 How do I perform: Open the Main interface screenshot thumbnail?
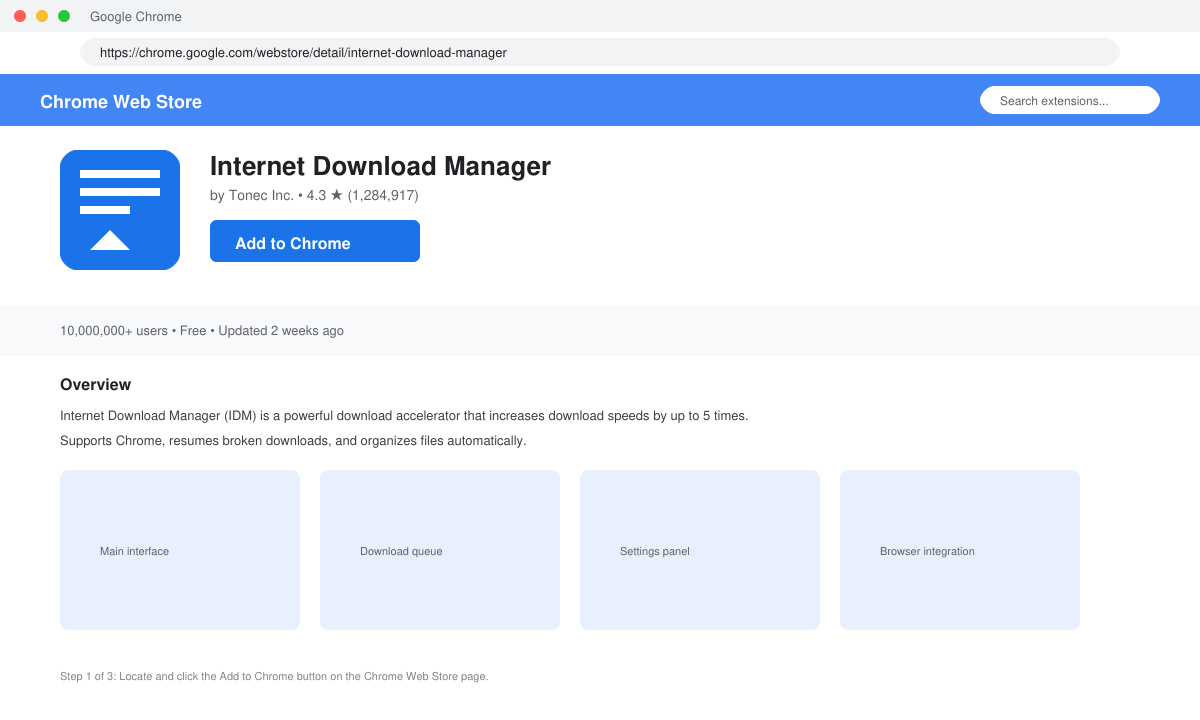click(180, 550)
